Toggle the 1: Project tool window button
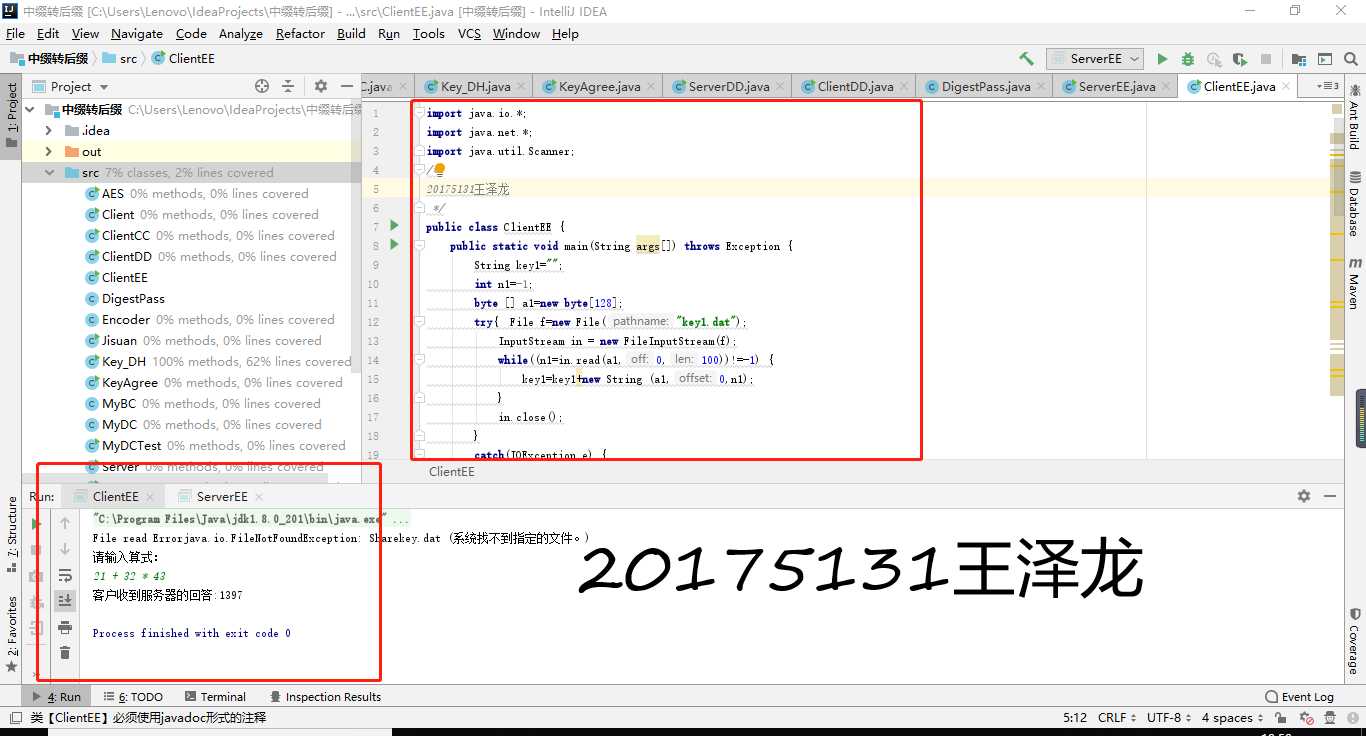This screenshot has width=1366, height=736. (11, 114)
